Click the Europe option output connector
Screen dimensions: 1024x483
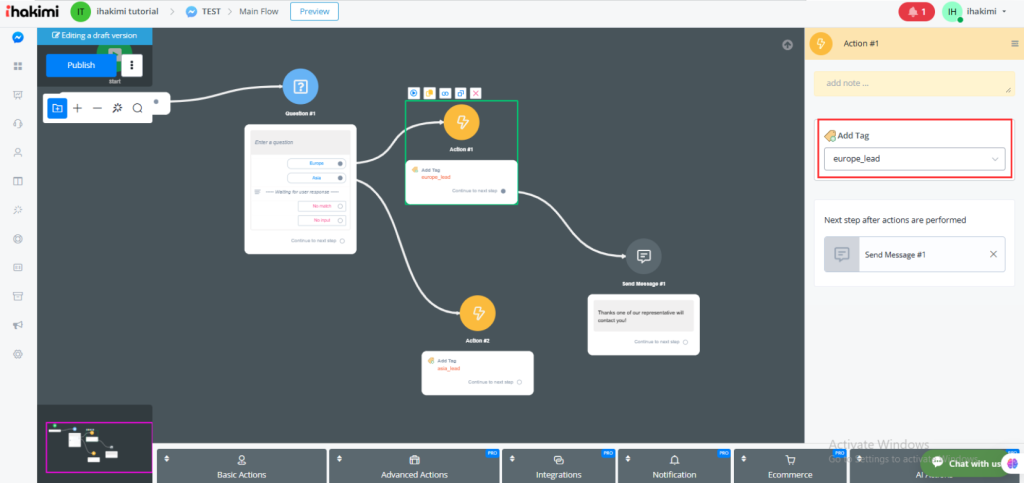click(341, 163)
